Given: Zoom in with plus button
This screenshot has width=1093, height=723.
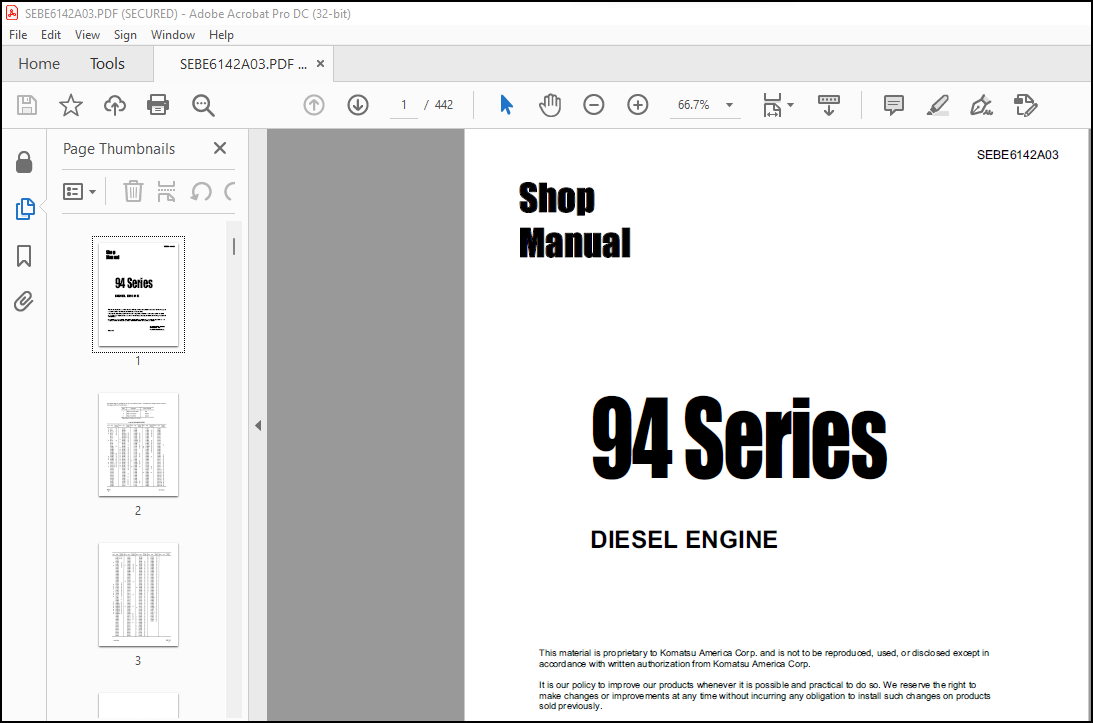Looking at the screenshot, I should coord(638,105).
